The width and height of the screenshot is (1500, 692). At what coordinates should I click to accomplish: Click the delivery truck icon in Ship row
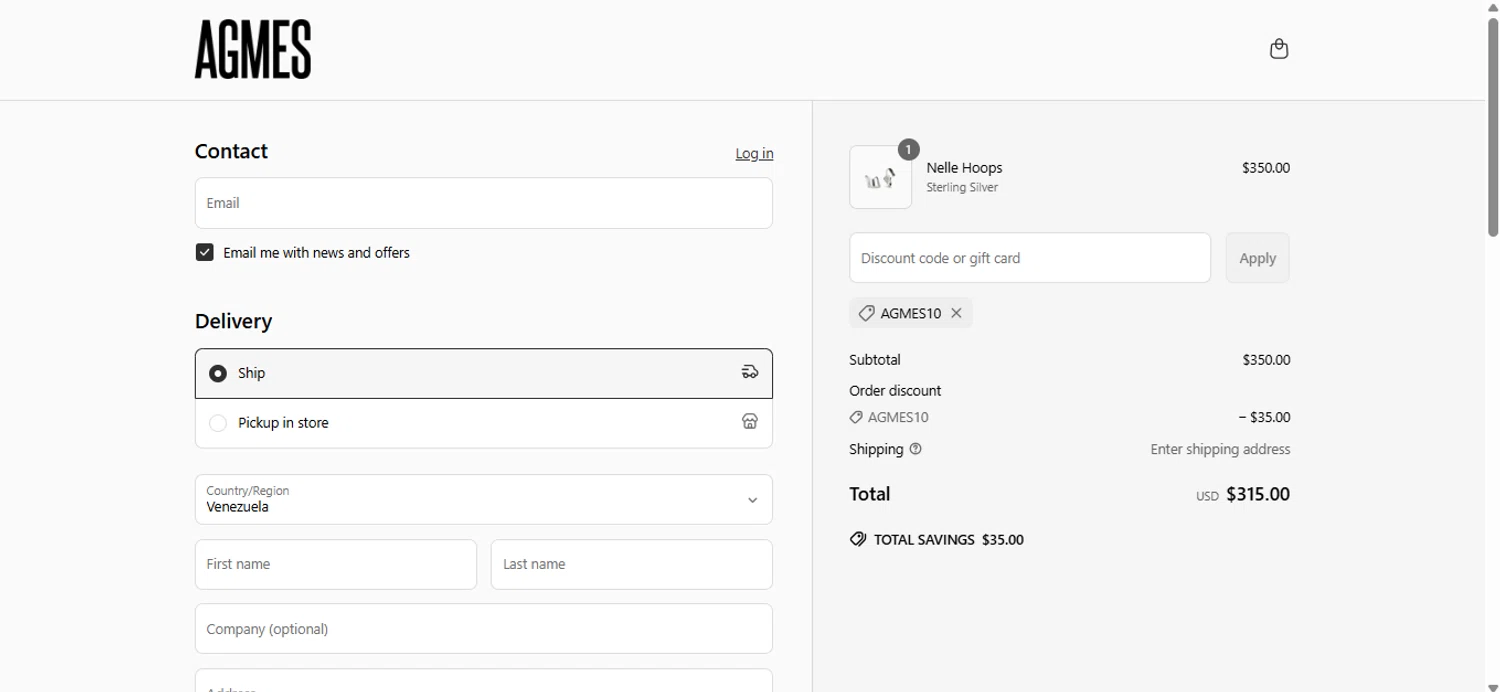[x=750, y=372]
